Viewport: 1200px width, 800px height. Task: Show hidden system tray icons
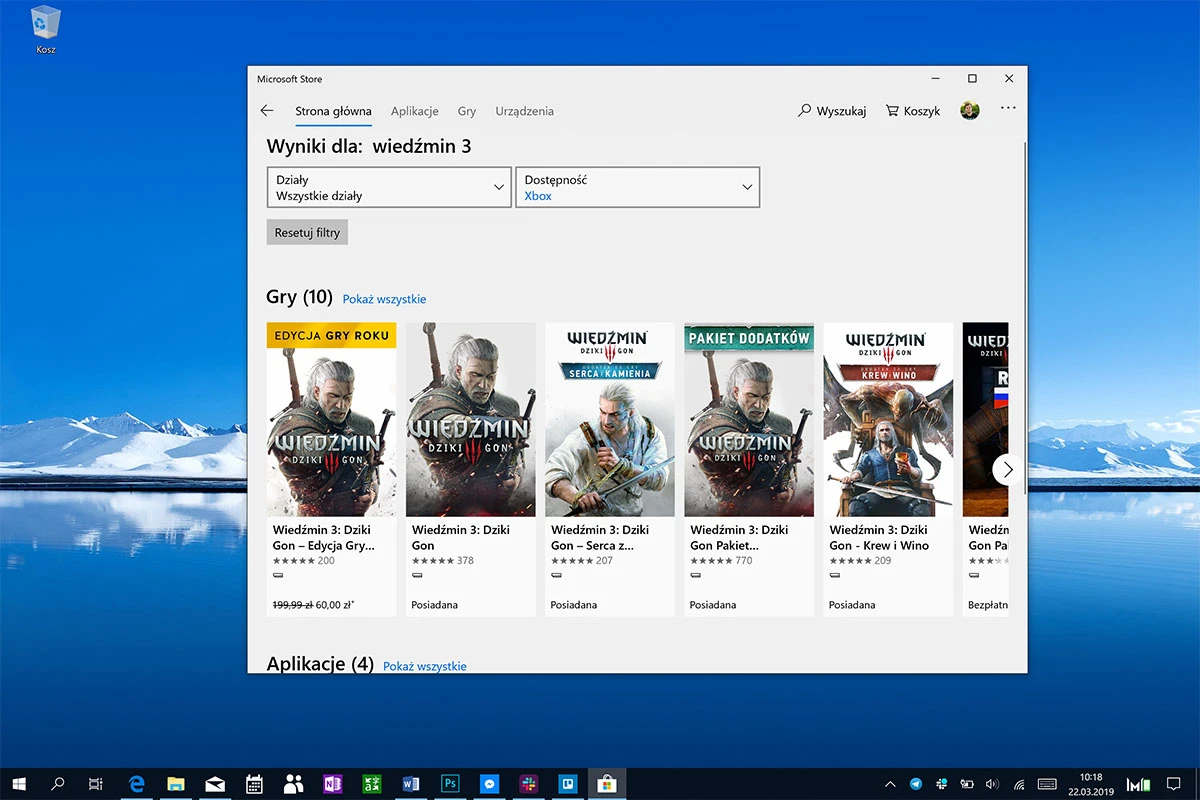[890, 784]
